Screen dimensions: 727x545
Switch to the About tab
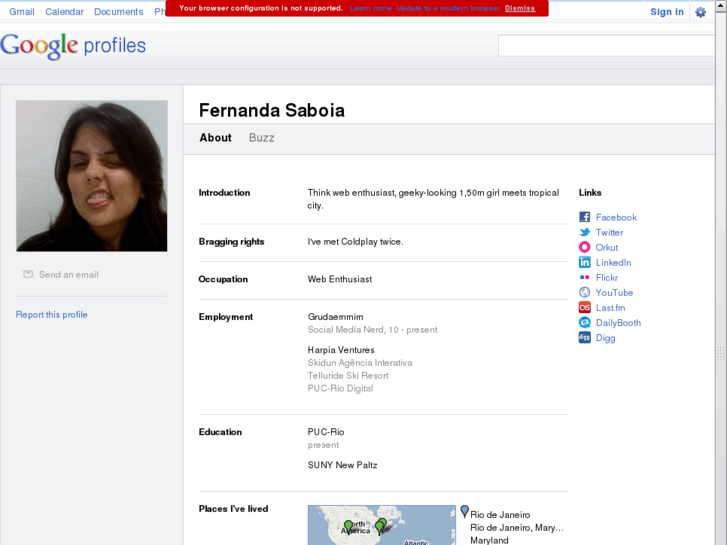point(216,138)
